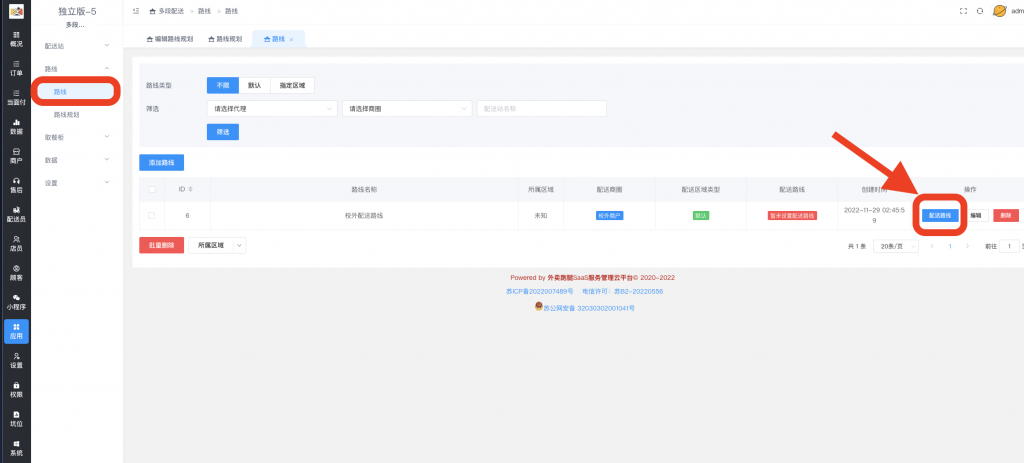Click the app logo at top-left
This screenshot has height=463, width=1024.
(16, 11)
